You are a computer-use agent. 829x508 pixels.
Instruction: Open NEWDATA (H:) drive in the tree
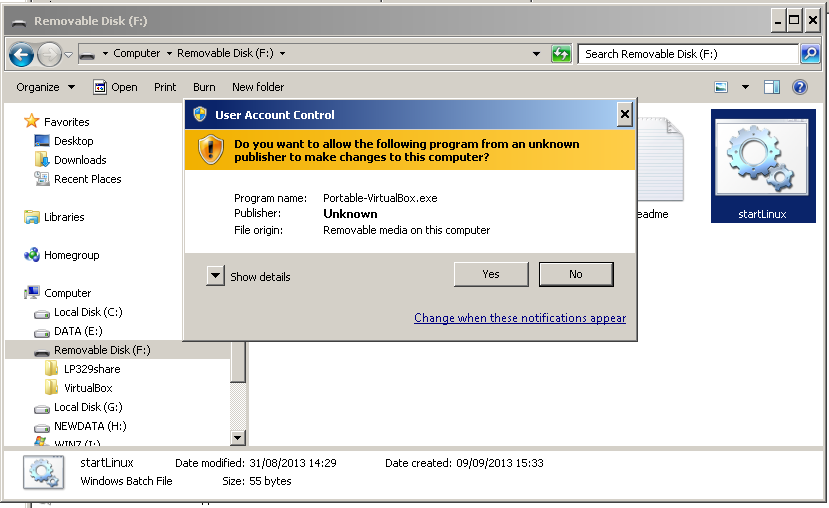pos(80,427)
